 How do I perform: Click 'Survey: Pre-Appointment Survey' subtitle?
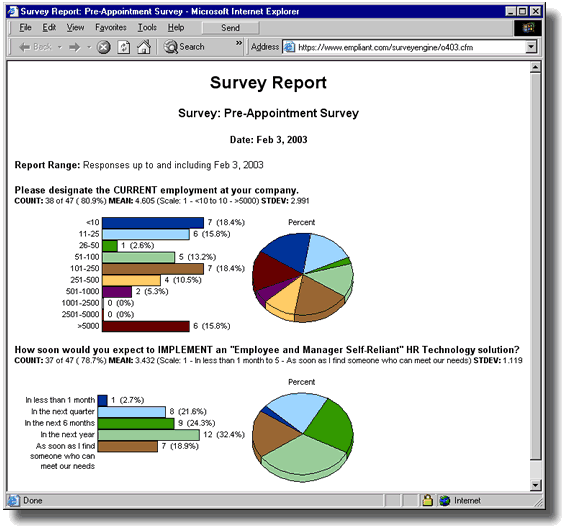pos(268,113)
